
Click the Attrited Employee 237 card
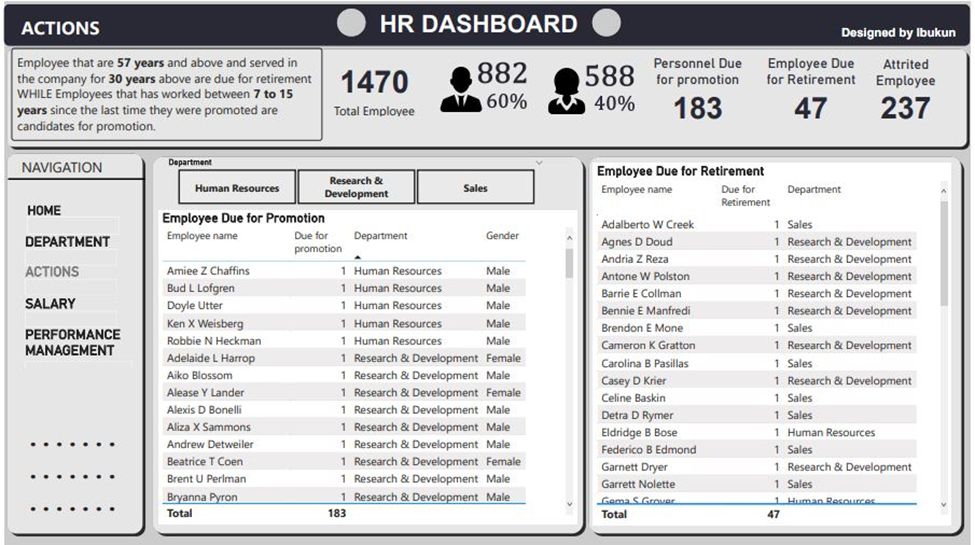(x=905, y=90)
